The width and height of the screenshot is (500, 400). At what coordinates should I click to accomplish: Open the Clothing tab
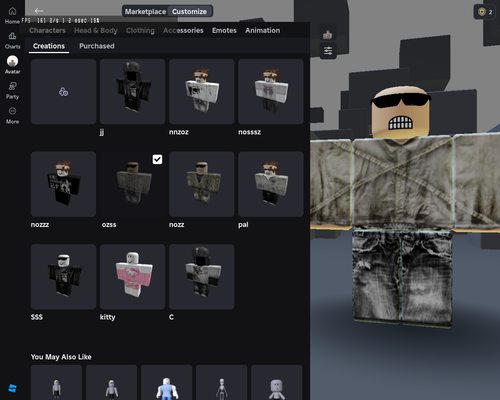(140, 30)
